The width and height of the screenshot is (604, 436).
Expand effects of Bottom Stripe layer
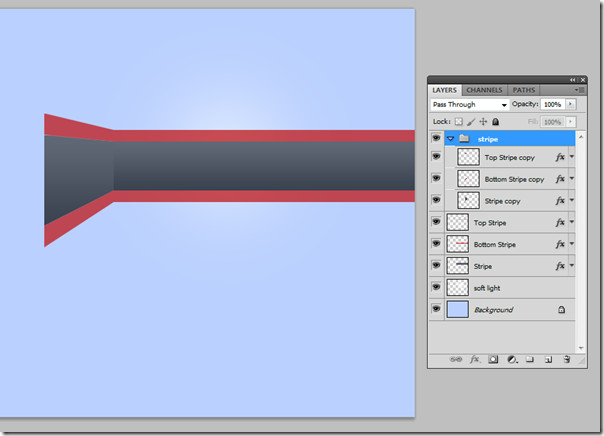(572, 244)
